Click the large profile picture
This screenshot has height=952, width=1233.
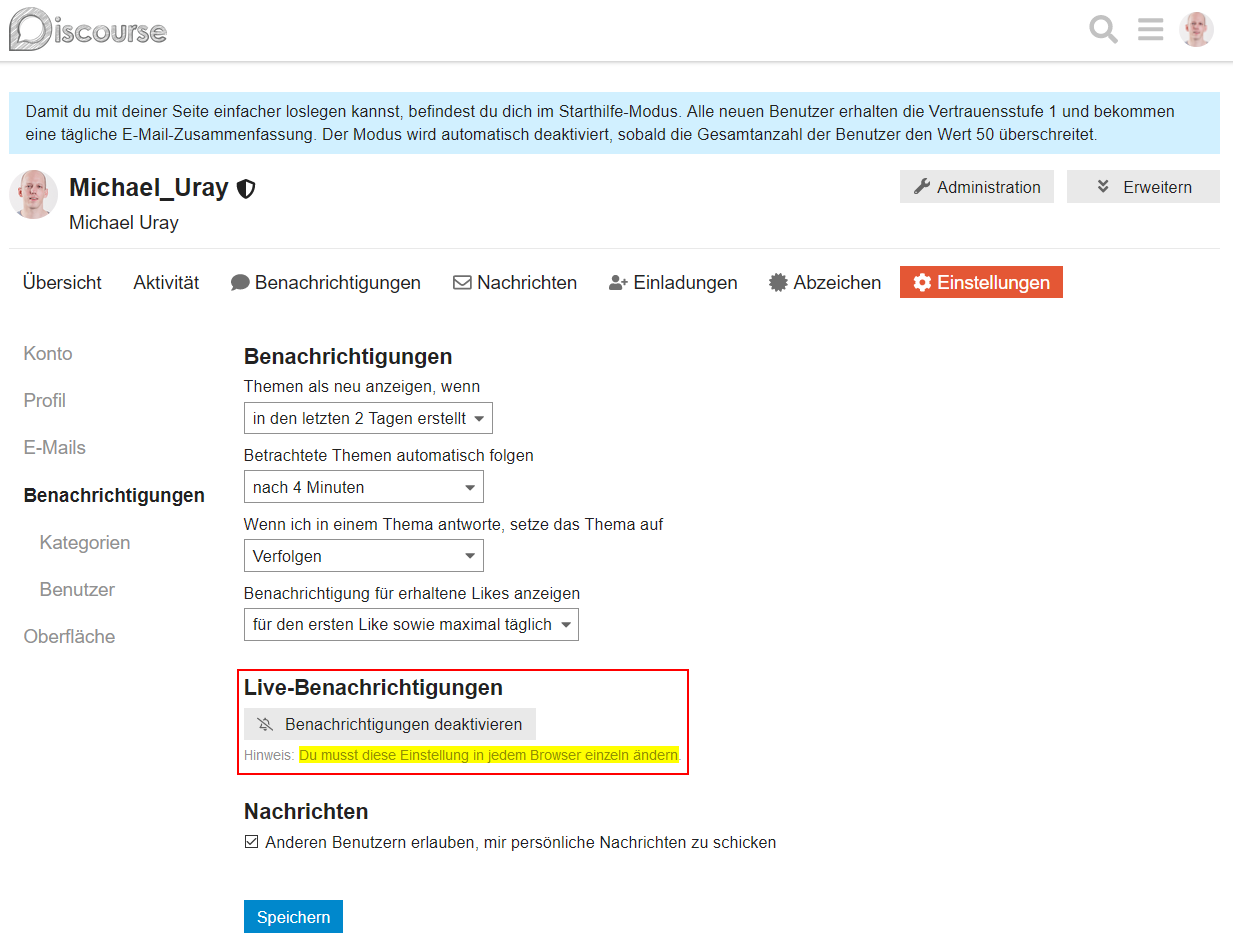pyautogui.click(x=33, y=194)
